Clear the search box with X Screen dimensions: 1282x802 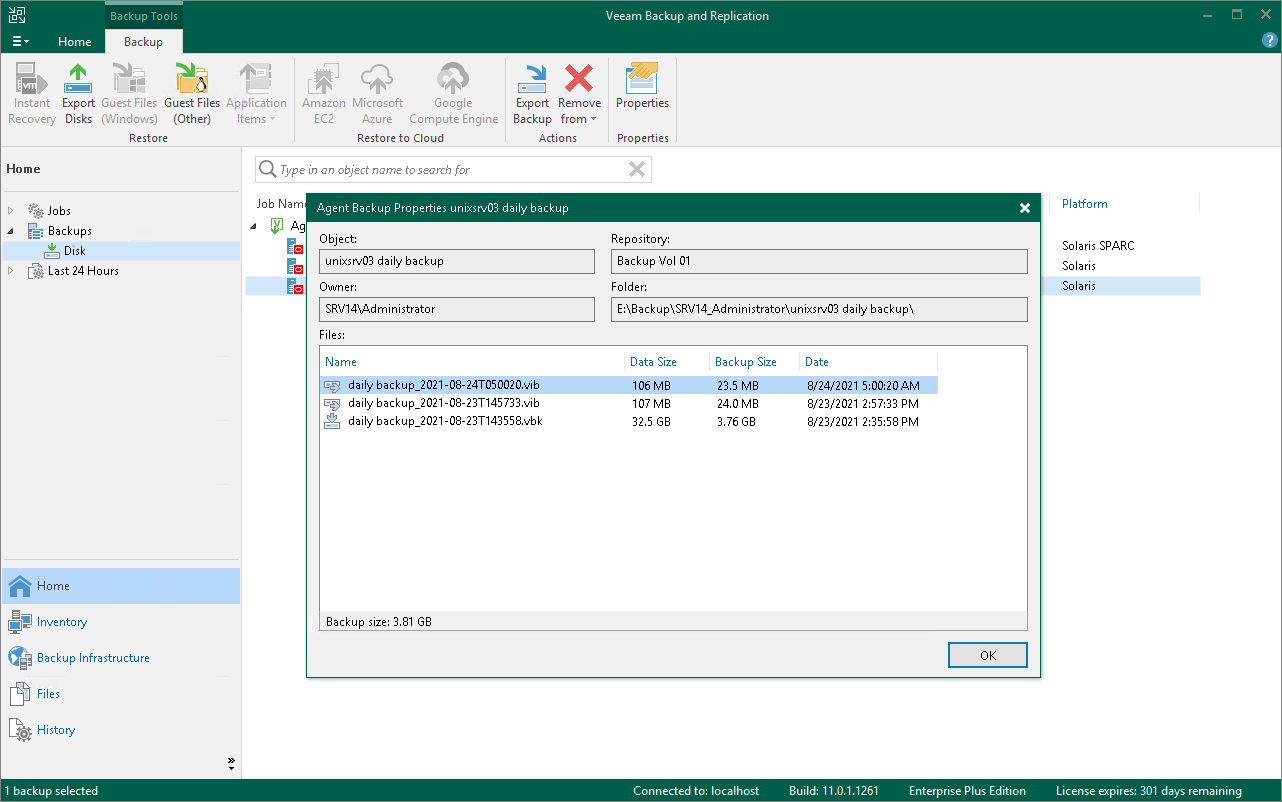636,170
